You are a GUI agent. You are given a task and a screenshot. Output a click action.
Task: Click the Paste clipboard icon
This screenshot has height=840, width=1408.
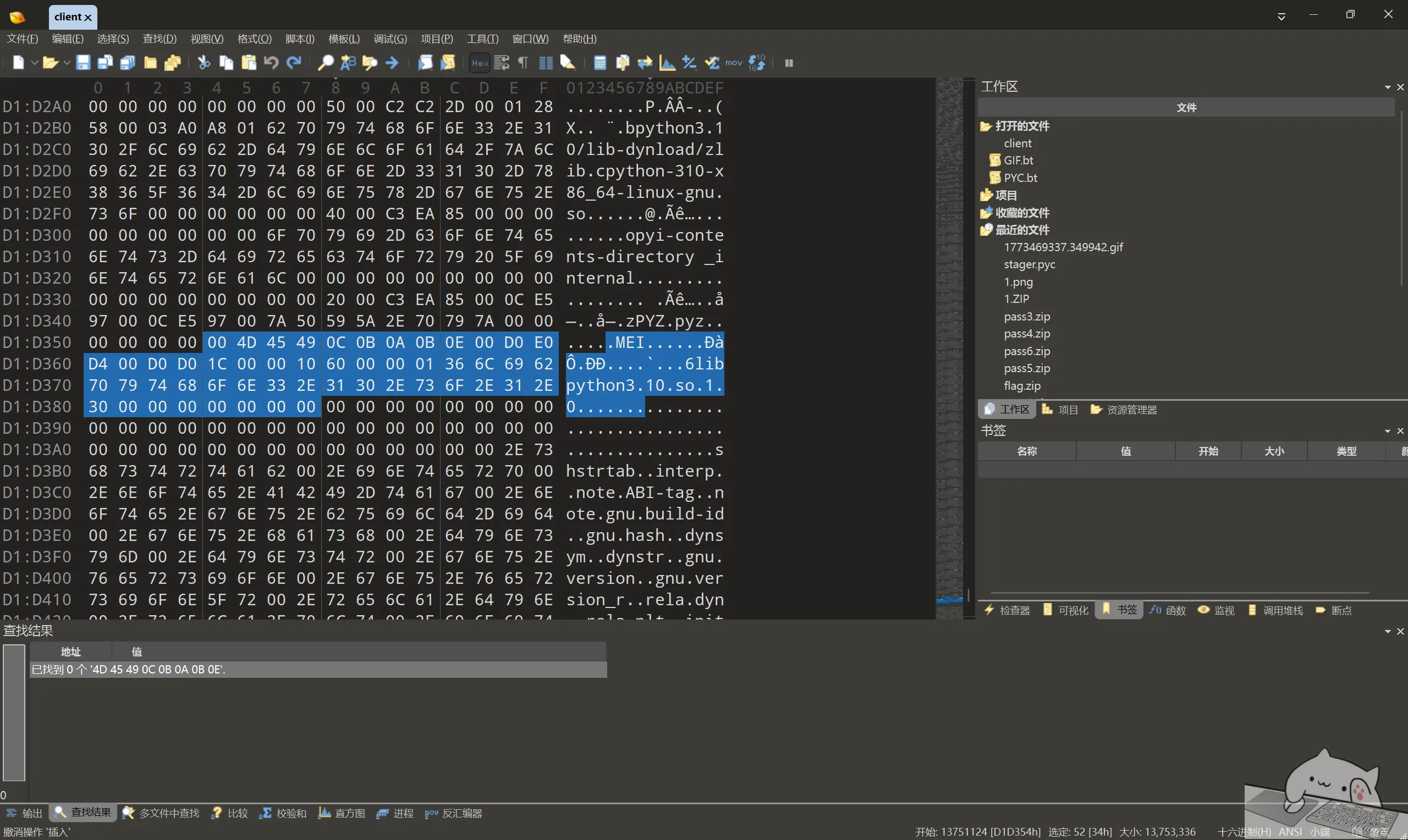pos(249,63)
